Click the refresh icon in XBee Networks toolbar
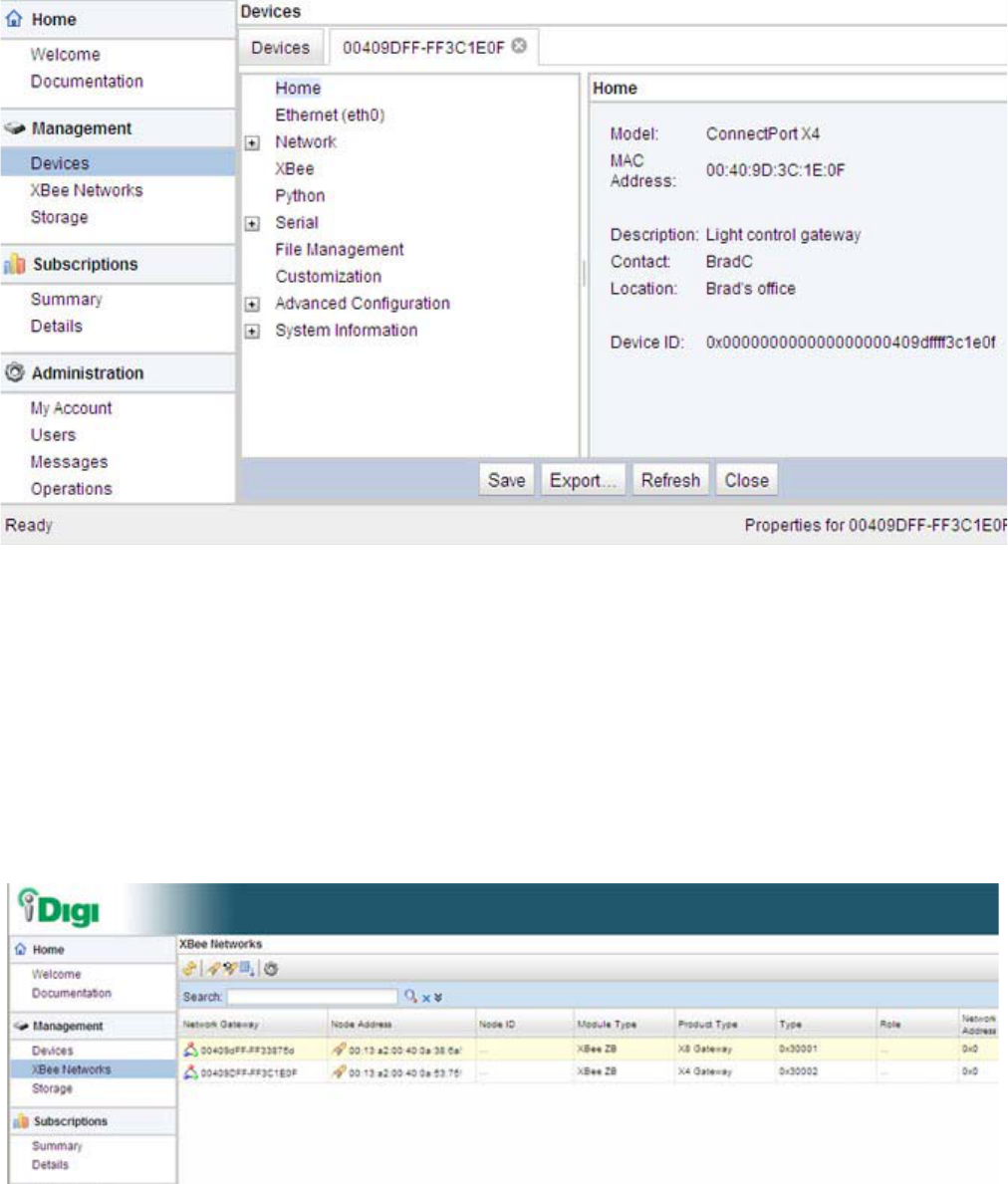The width and height of the screenshot is (1008, 1184). click(x=189, y=969)
